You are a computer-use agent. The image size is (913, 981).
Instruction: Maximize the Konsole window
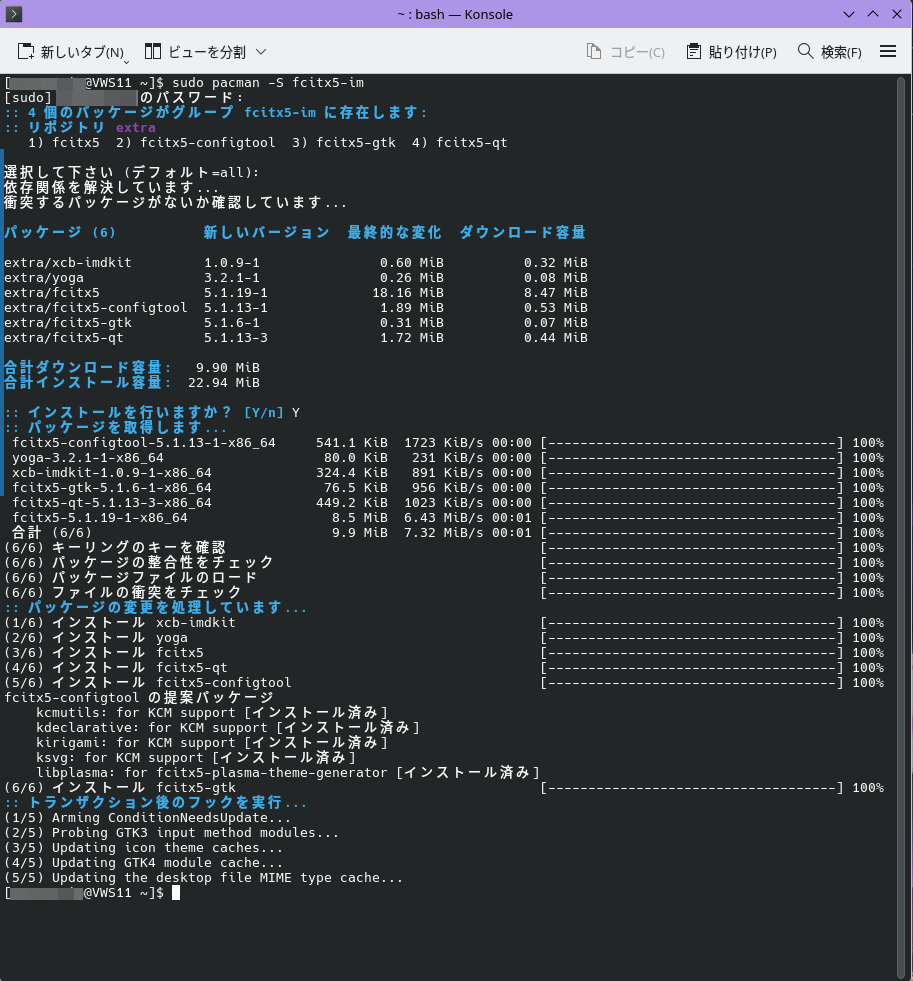click(x=871, y=14)
